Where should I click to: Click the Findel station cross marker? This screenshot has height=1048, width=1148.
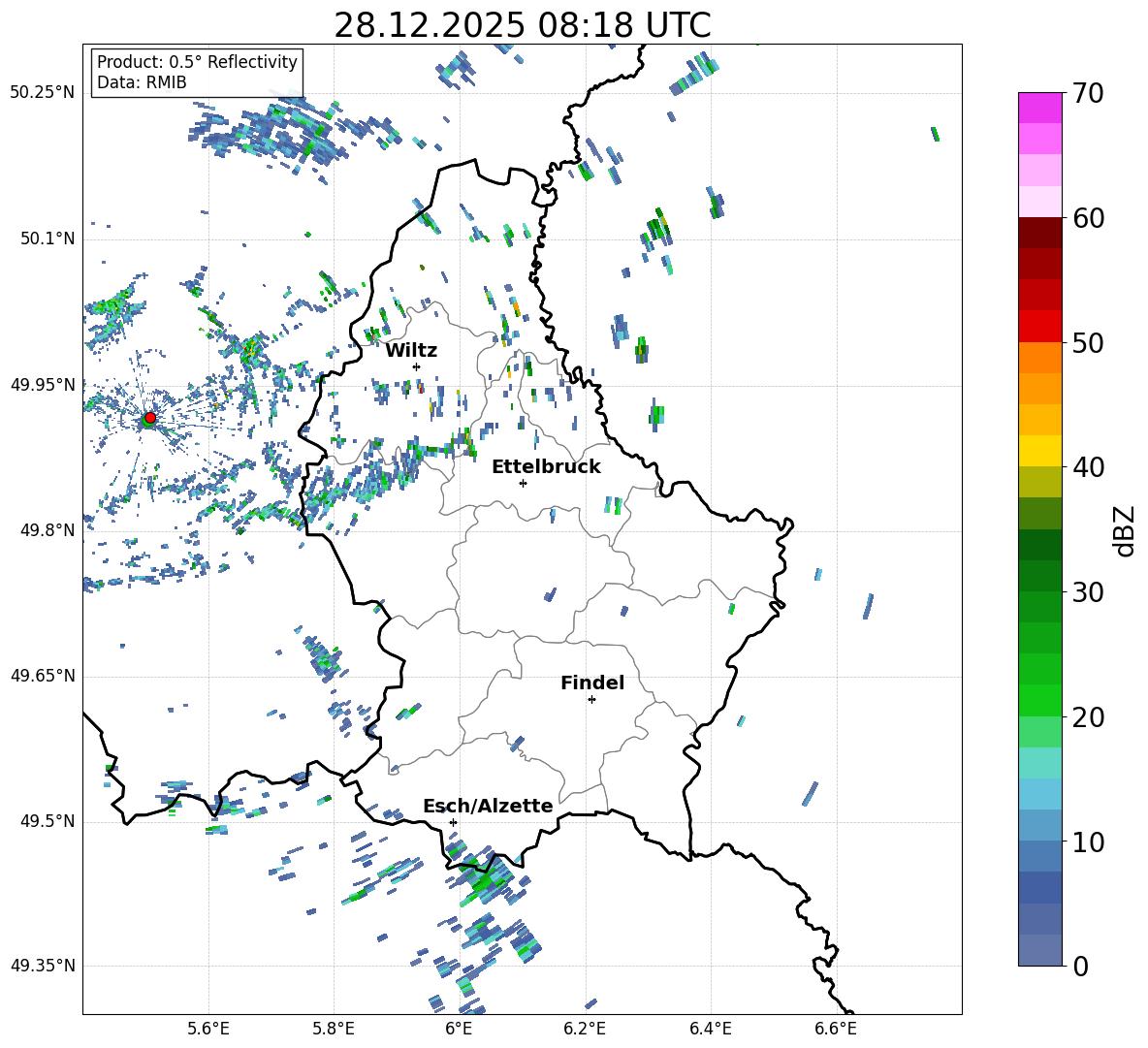591,700
